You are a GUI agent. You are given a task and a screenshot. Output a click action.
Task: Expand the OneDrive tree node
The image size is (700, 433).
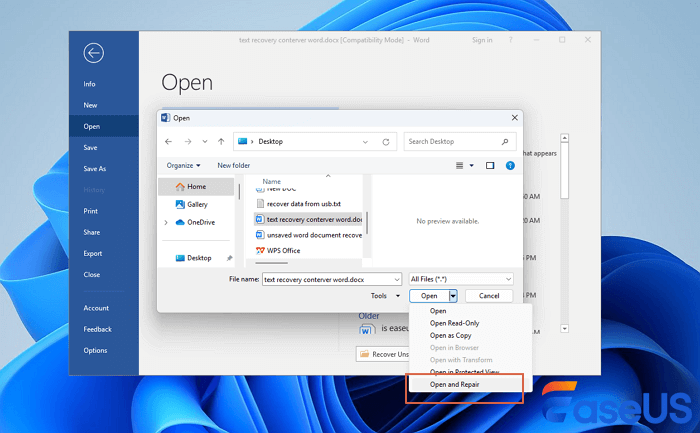[x=166, y=222]
